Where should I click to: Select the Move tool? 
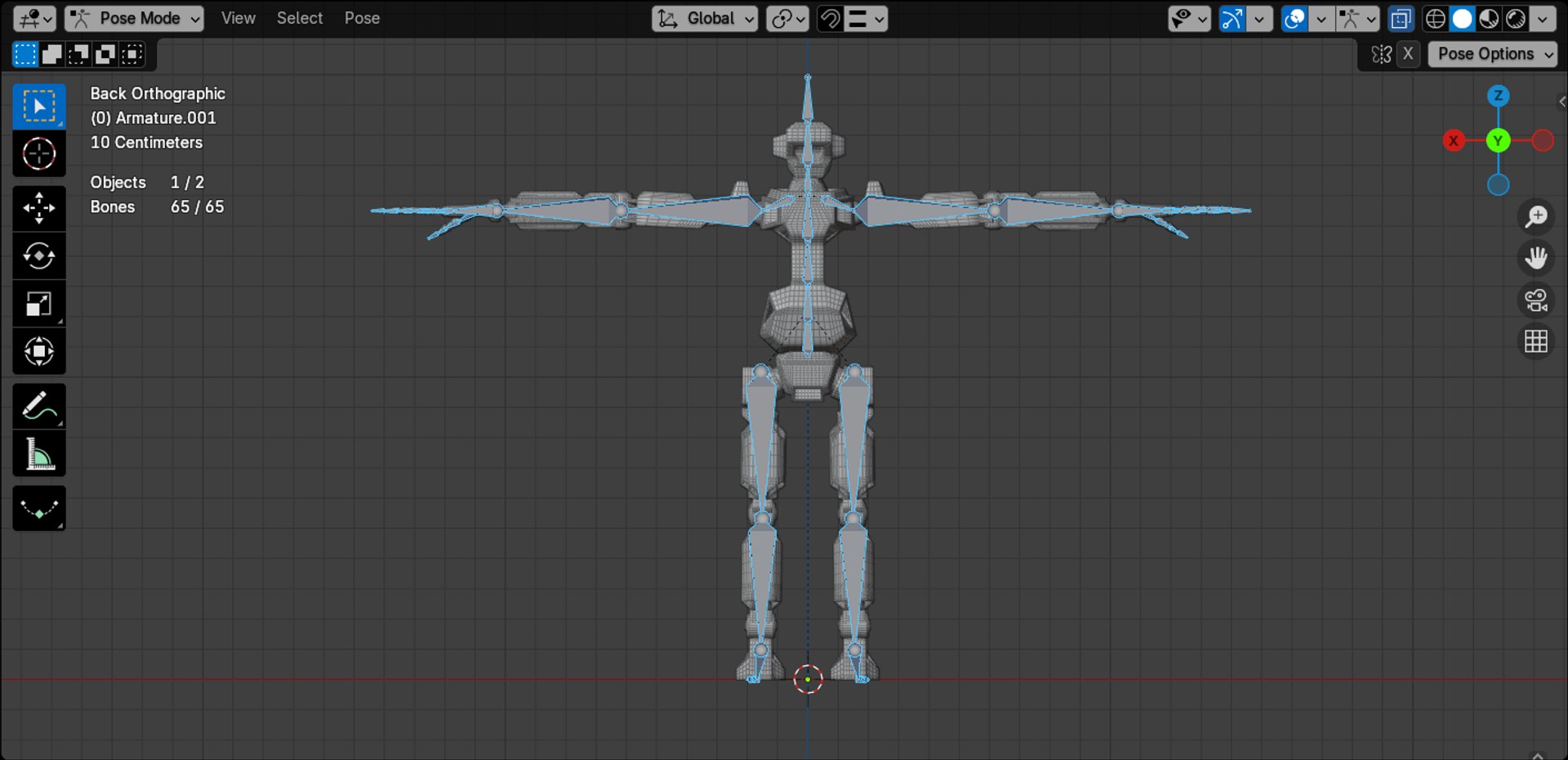[x=38, y=208]
